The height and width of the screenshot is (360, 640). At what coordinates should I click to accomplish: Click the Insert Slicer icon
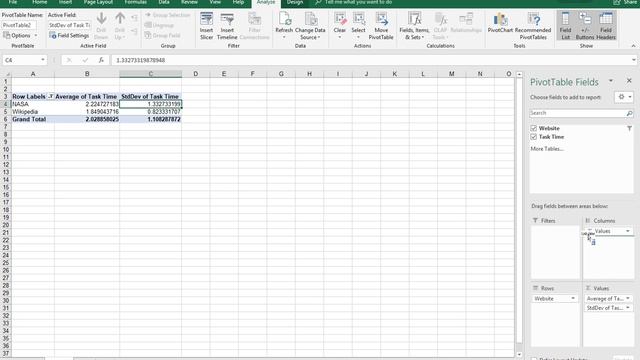207,26
